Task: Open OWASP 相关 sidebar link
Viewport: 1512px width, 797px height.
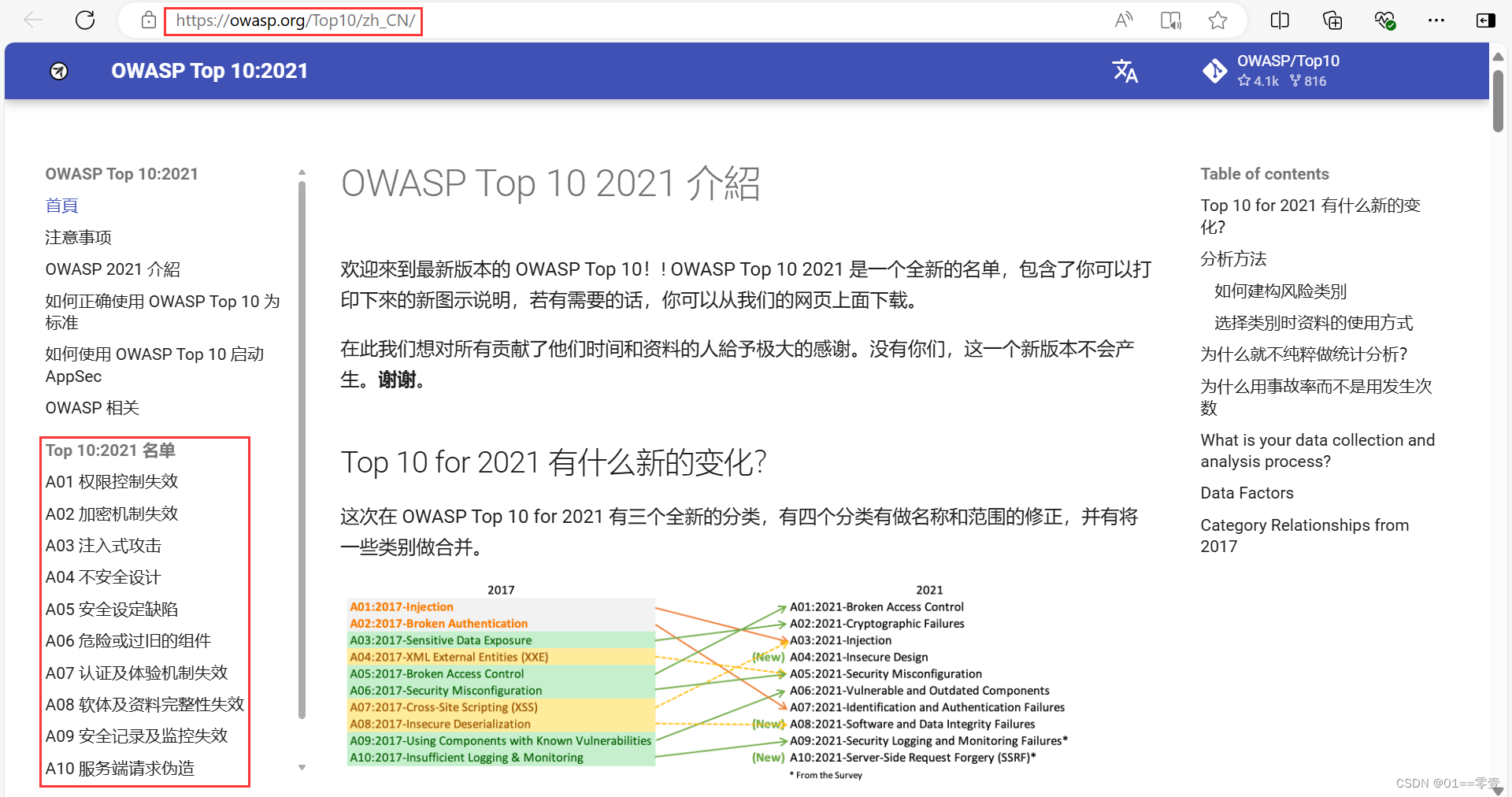Action: pyautogui.click(x=92, y=408)
